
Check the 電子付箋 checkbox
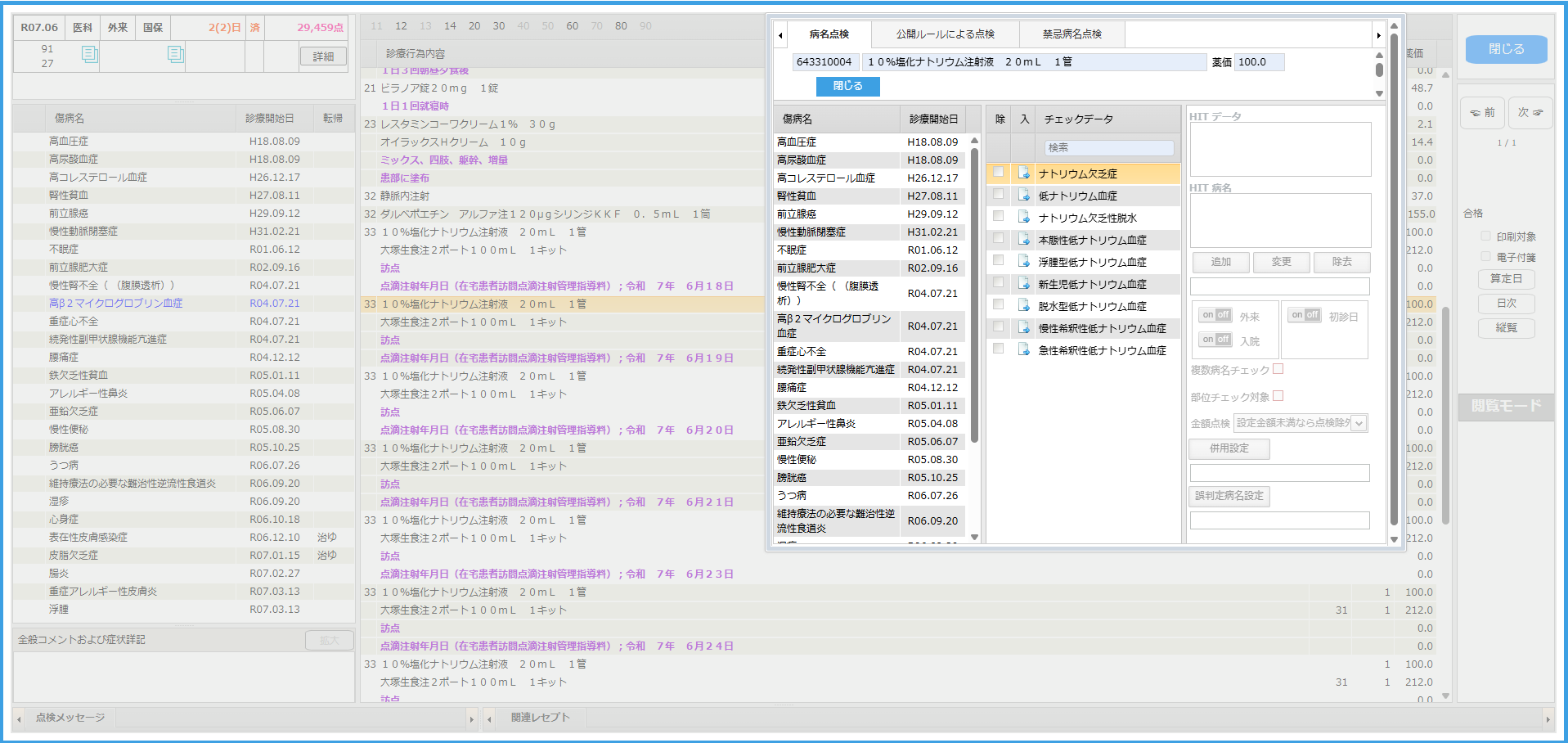(1486, 257)
